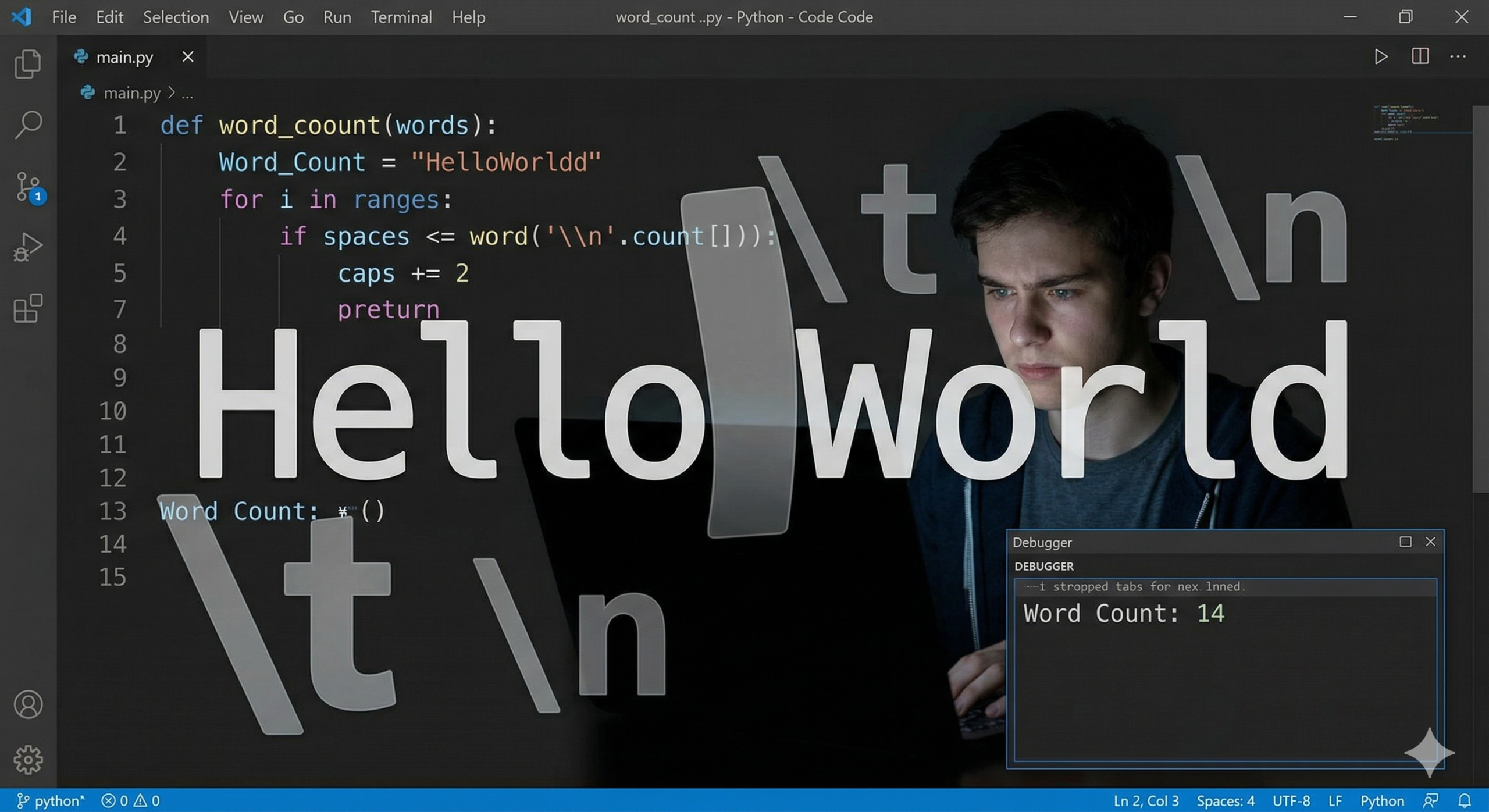The width and height of the screenshot is (1489, 812).
Task: Open the Explorer sidebar icon
Action: tap(27, 63)
